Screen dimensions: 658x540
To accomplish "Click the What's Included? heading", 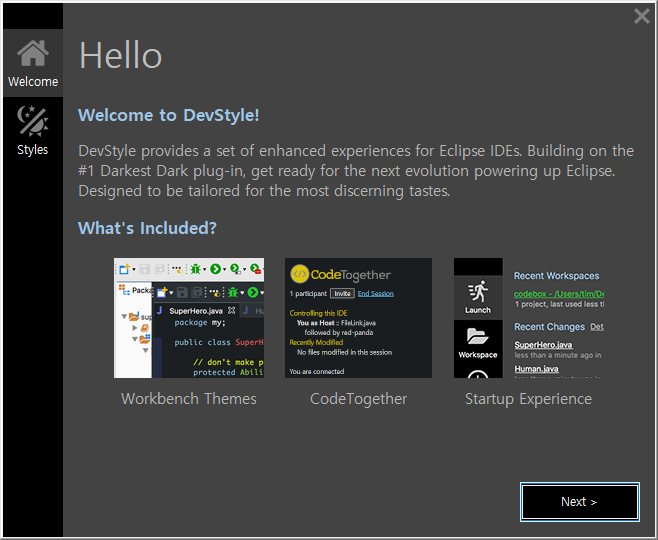I will 147,228.
